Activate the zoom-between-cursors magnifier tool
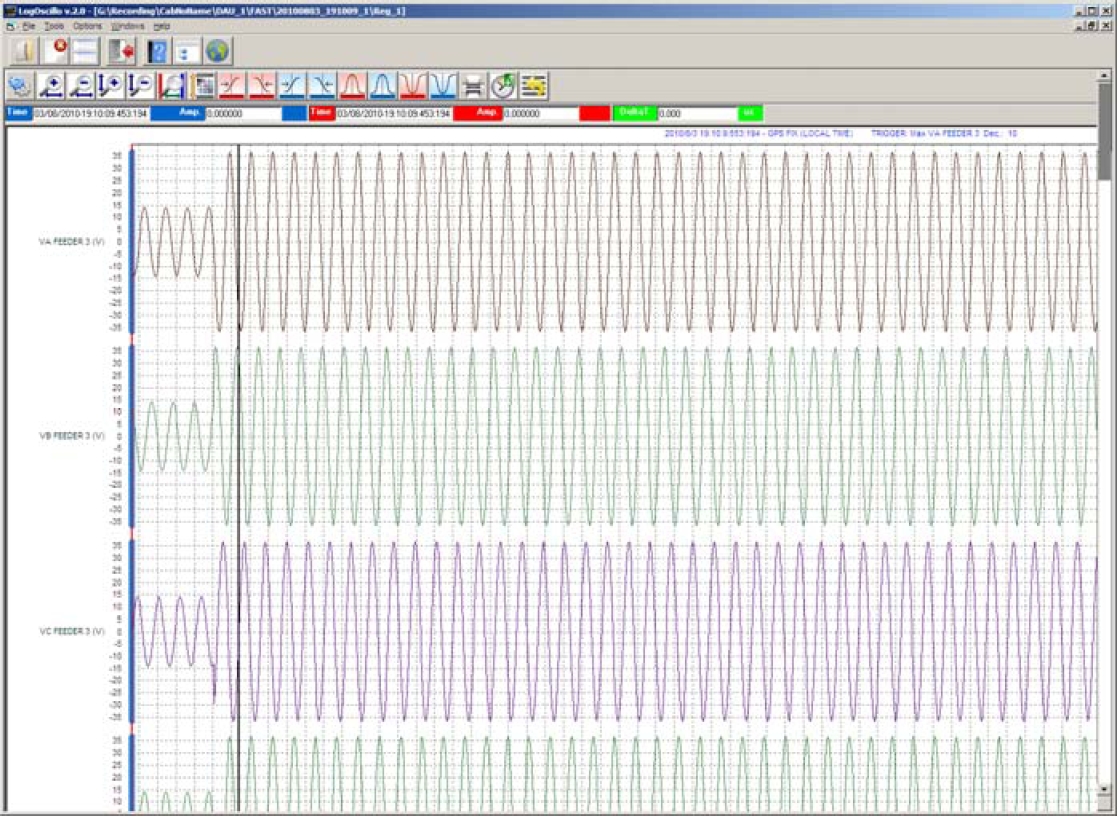 click(171, 86)
